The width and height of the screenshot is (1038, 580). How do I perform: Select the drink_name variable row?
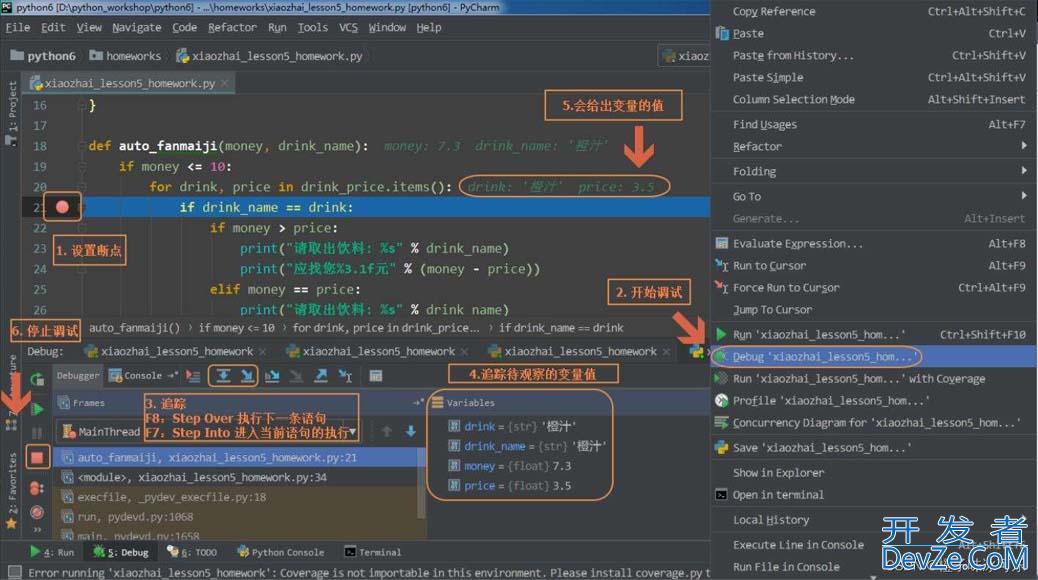[527, 446]
